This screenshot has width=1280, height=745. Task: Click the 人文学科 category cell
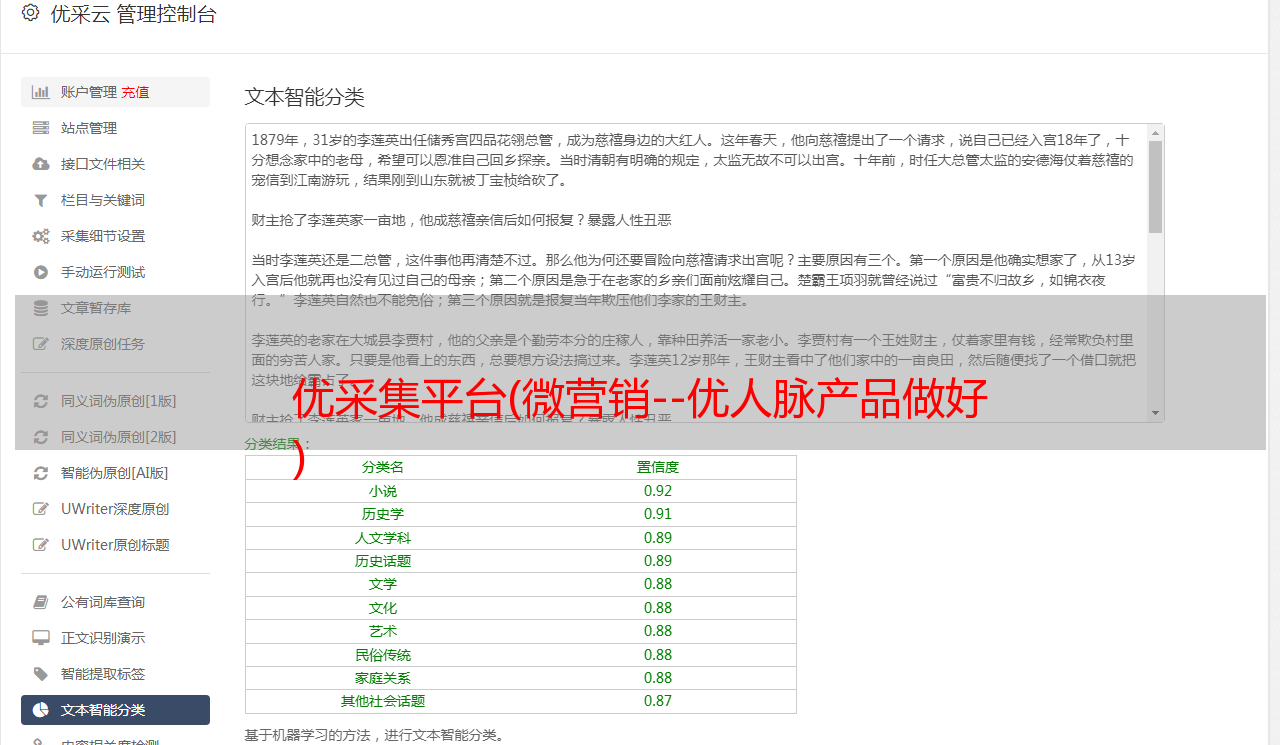383,538
